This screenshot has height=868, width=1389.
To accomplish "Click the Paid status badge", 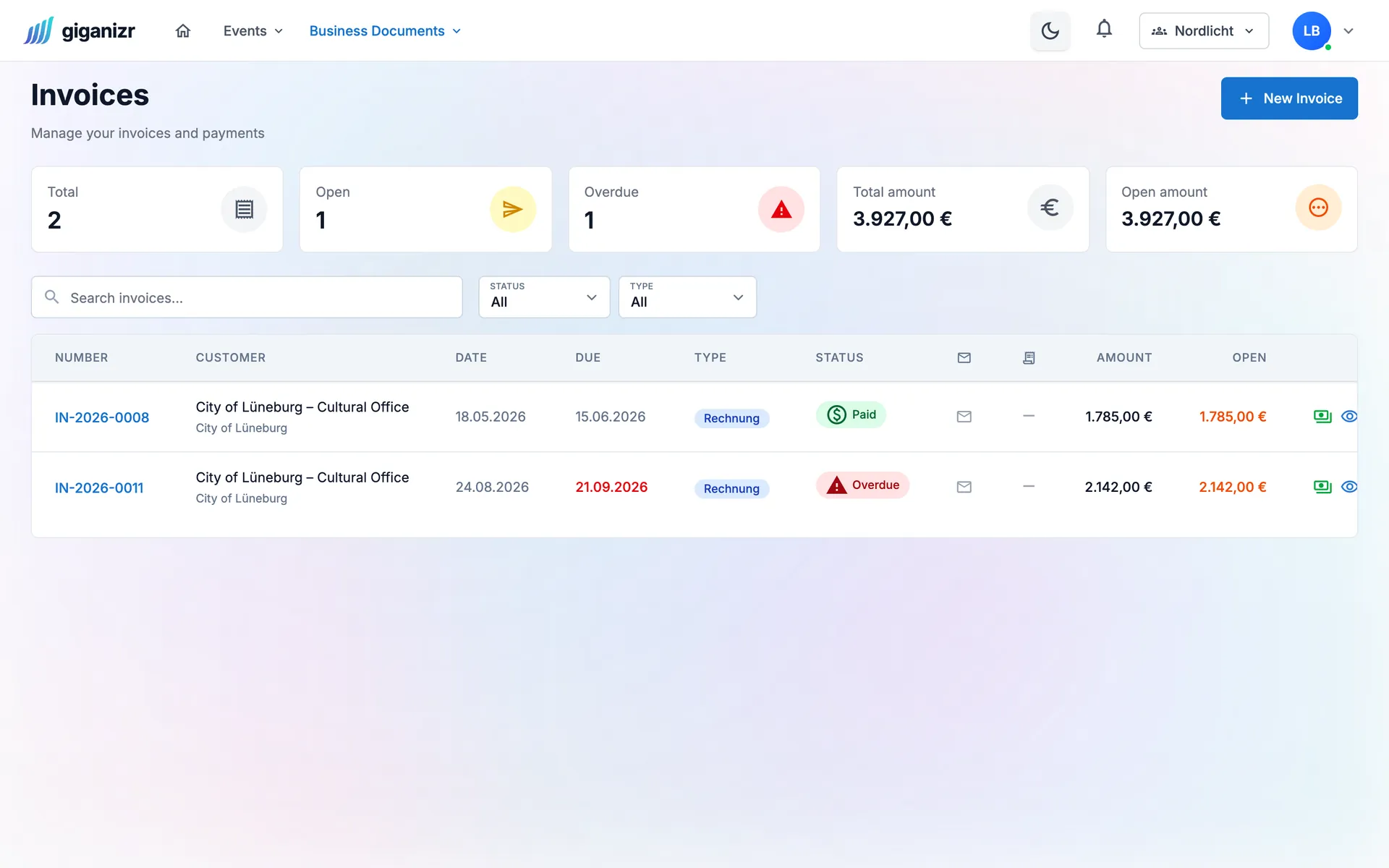I will coord(851,414).
